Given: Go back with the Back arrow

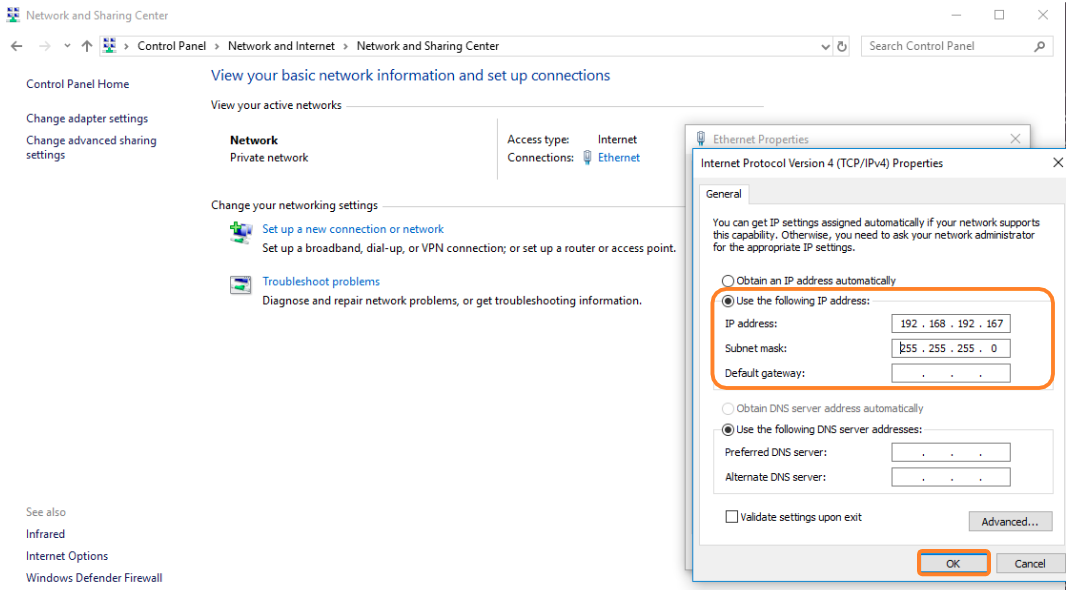Looking at the screenshot, I should pos(16,46).
